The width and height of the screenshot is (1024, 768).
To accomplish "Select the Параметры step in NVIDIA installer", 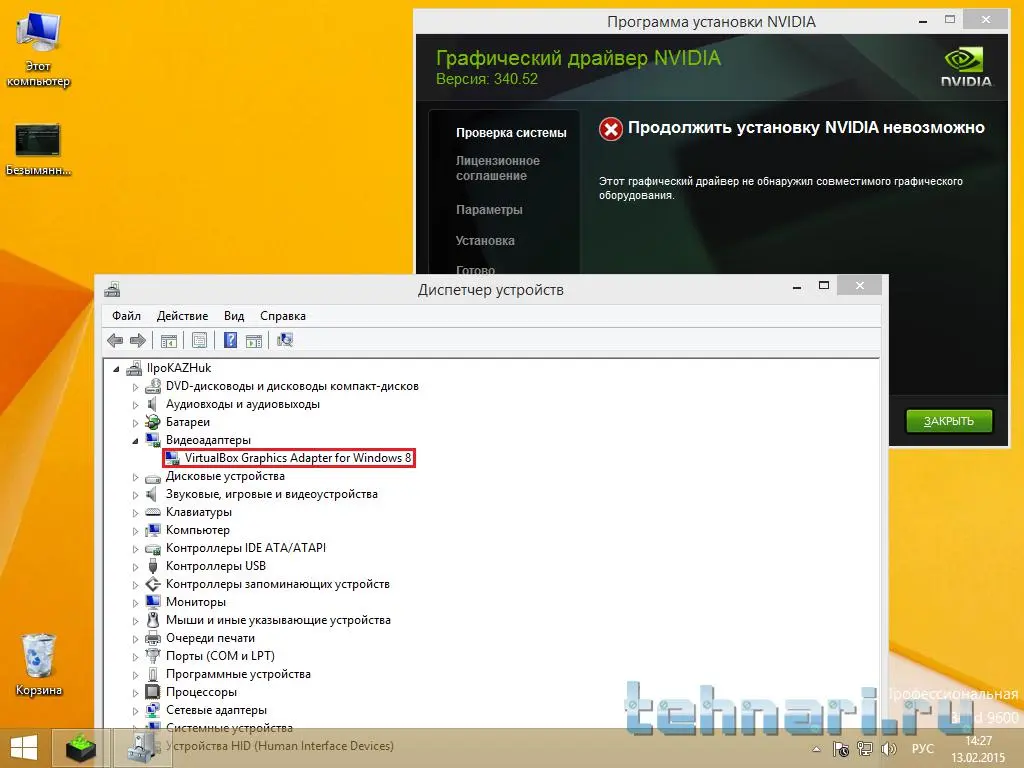I will pyautogui.click(x=489, y=210).
